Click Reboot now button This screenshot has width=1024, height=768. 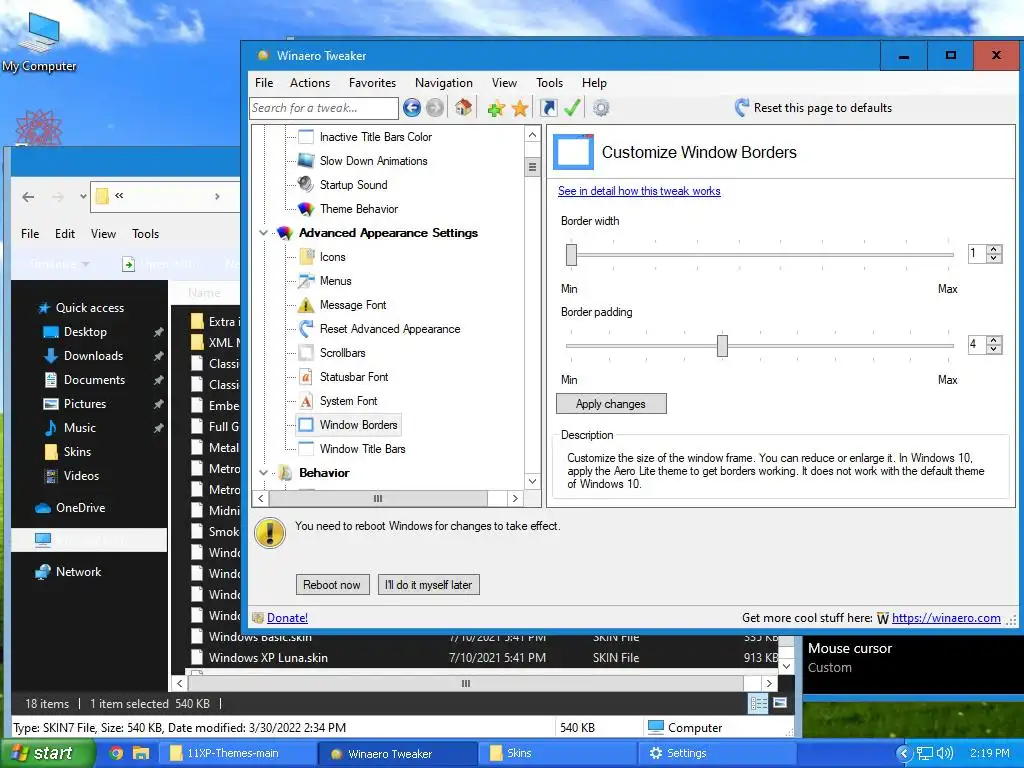(x=332, y=584)
